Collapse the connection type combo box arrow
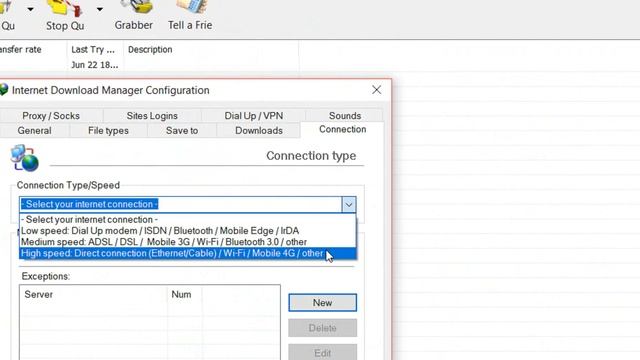Viewport: 640px width, 360px height. pos(349,204)
